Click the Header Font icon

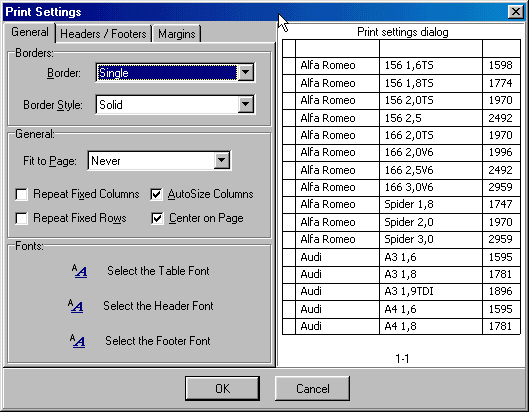click(76, 306)
